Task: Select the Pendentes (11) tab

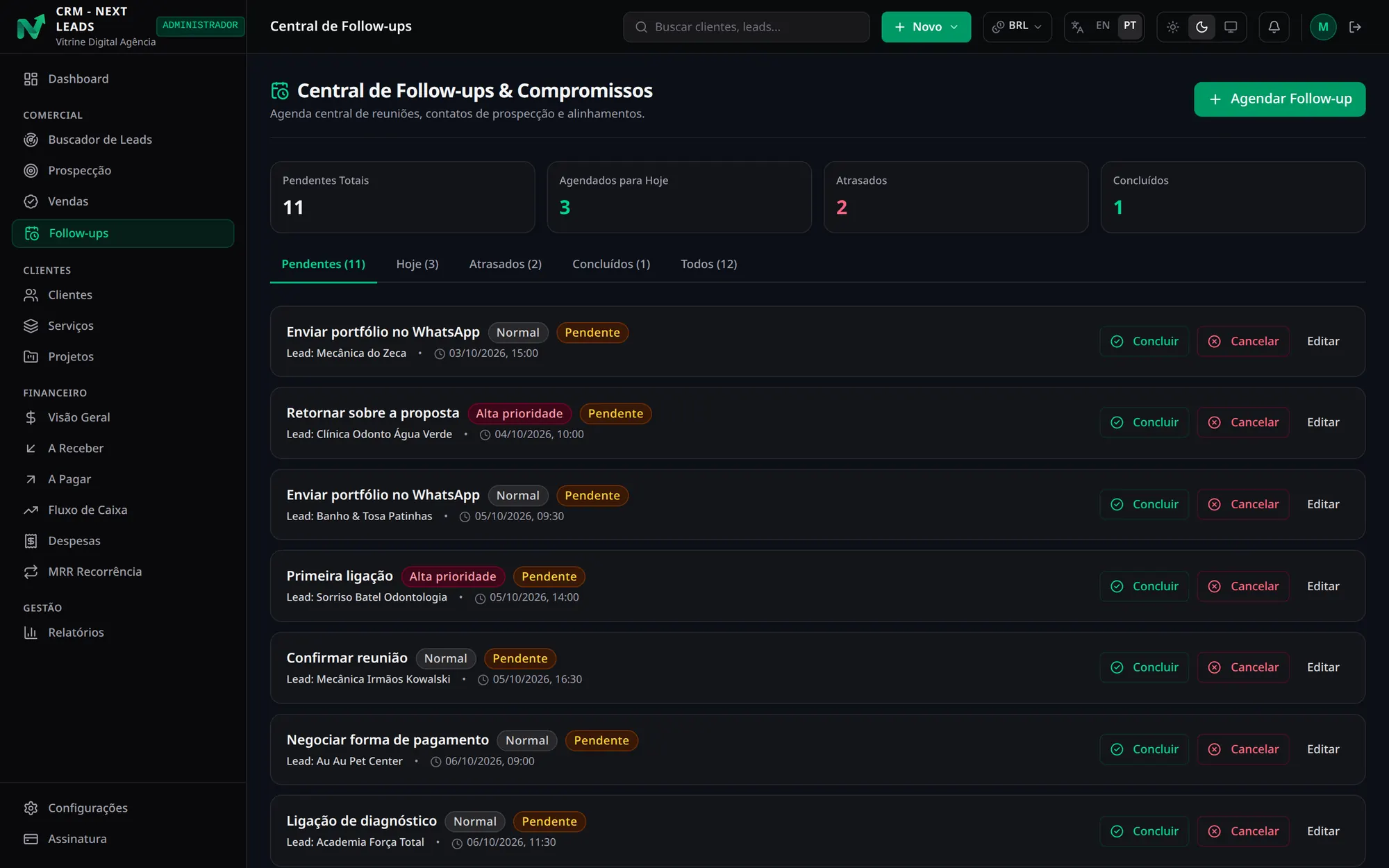Action: [x=324, y=265]
